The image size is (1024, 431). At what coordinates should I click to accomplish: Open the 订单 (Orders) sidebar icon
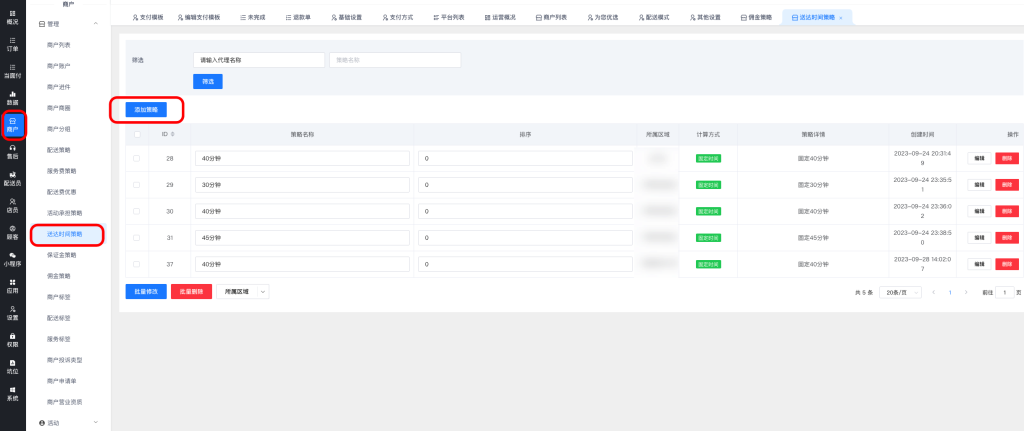coord(12,43)
